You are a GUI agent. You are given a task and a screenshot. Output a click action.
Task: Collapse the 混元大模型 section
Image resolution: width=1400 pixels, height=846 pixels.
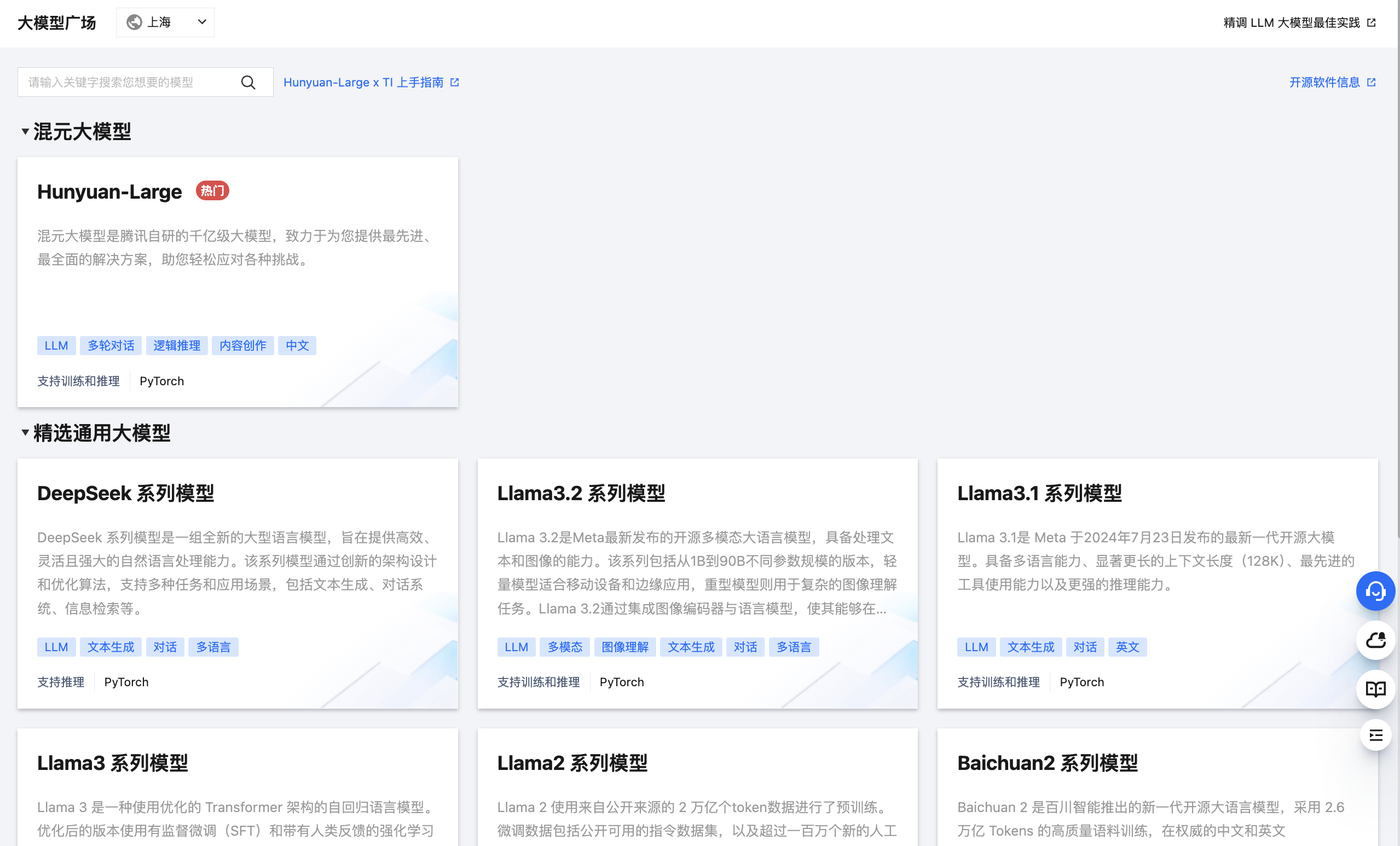tap(25, 132)
